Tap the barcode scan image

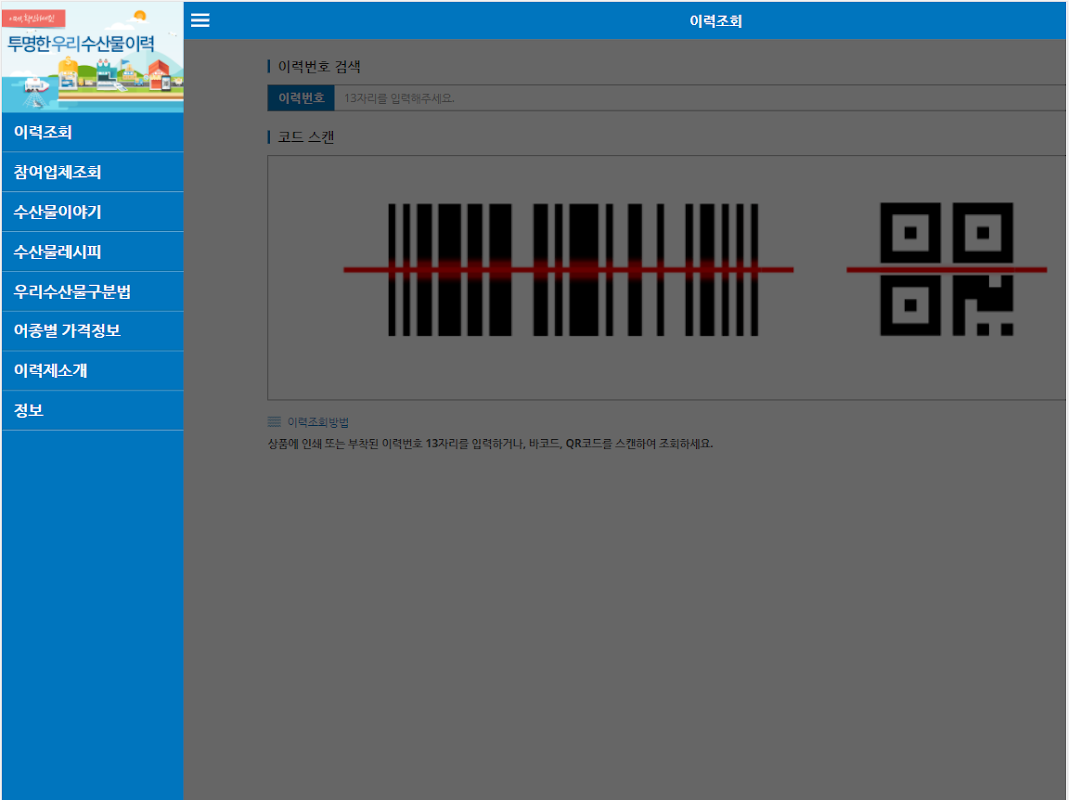point(569,269)
